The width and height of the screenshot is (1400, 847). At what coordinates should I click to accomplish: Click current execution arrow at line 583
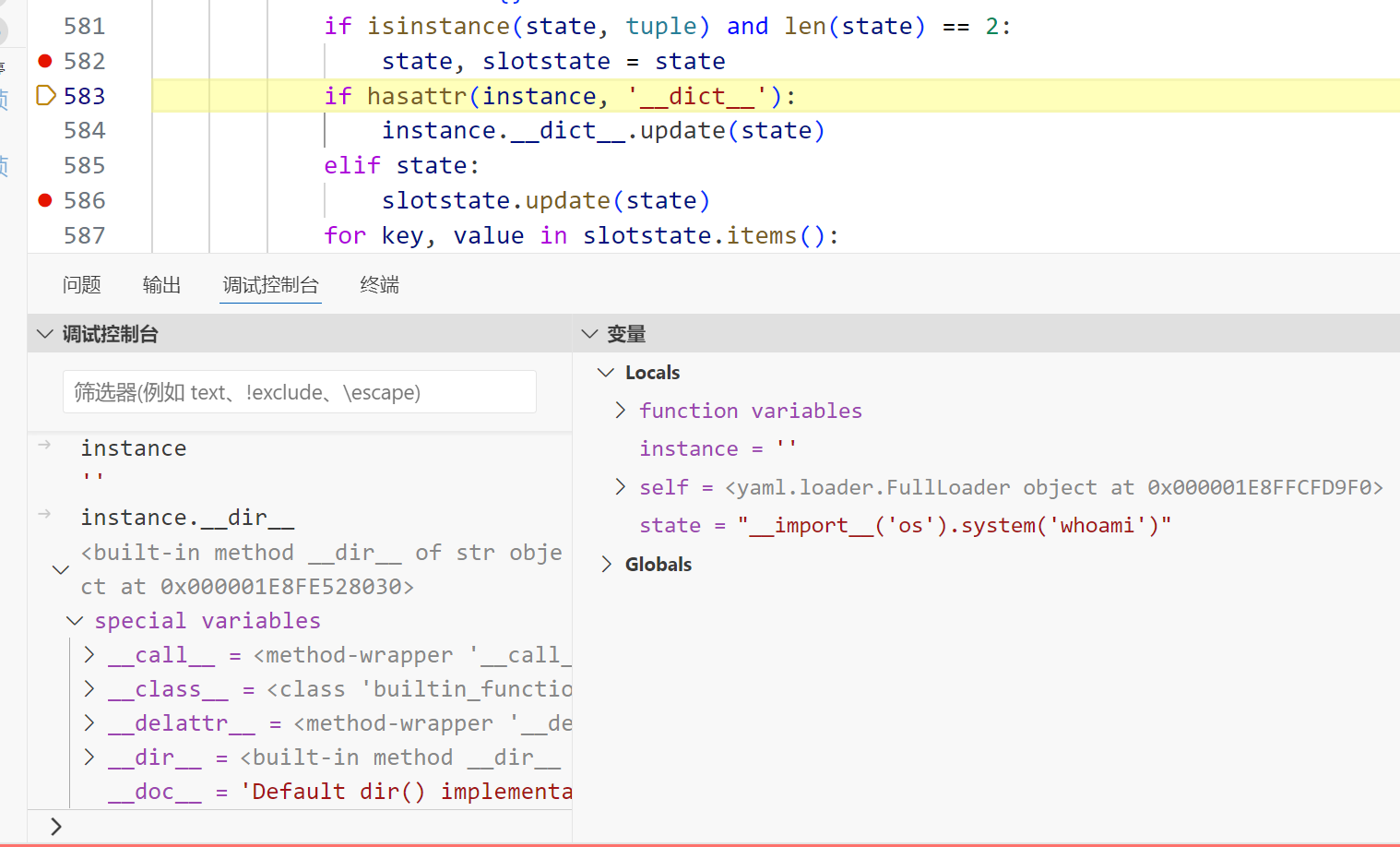[45, 96]
